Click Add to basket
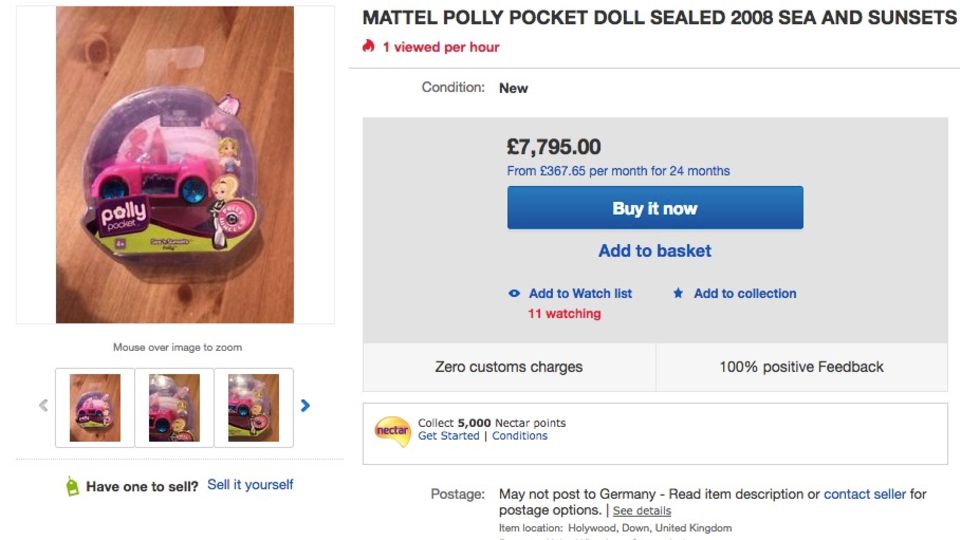Image resolution: width=960 pixels, height=540 pixels. point(655,251)
